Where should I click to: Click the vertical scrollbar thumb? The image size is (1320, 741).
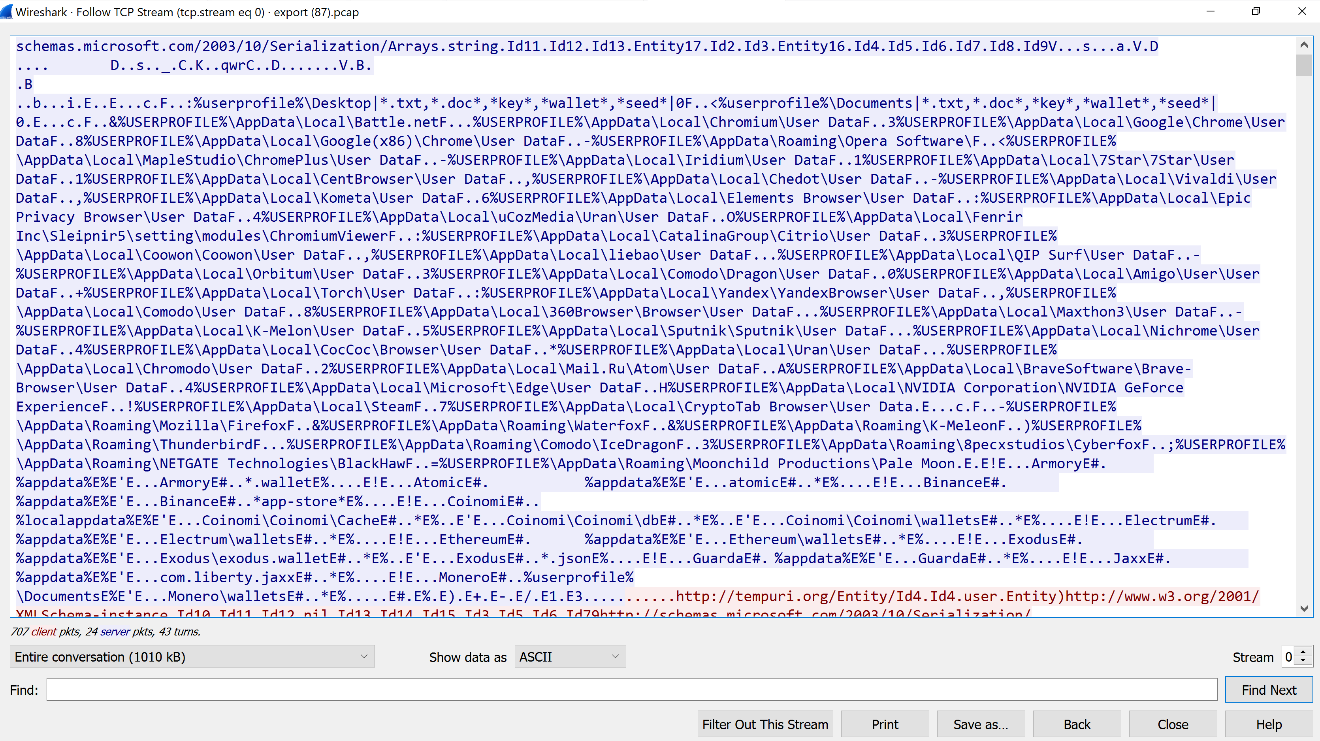(1304, 66)
